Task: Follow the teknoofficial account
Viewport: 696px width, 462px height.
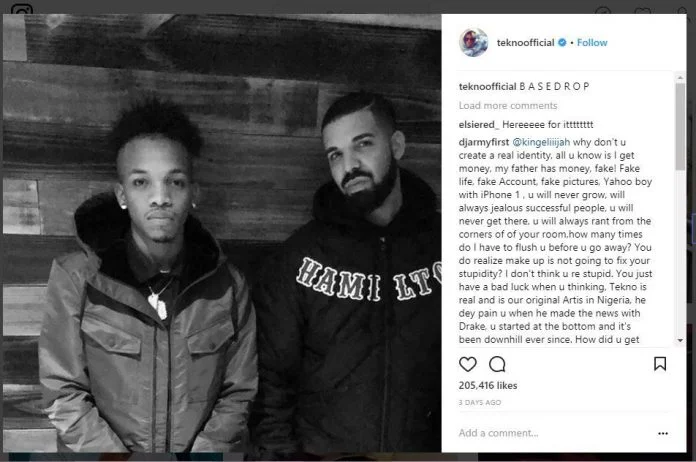Action: click(592, 43)
